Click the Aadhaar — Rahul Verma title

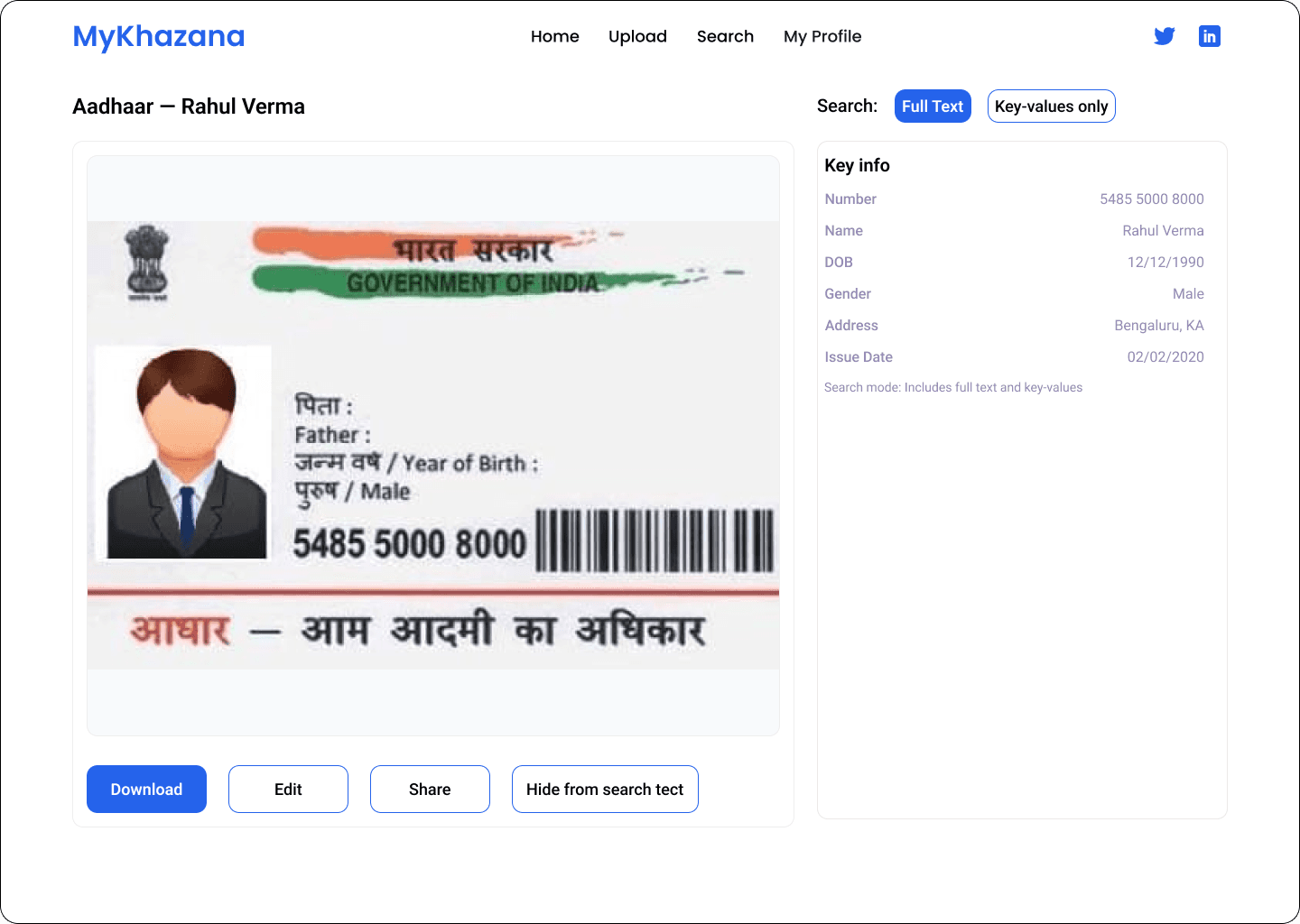tap(189, 106)
